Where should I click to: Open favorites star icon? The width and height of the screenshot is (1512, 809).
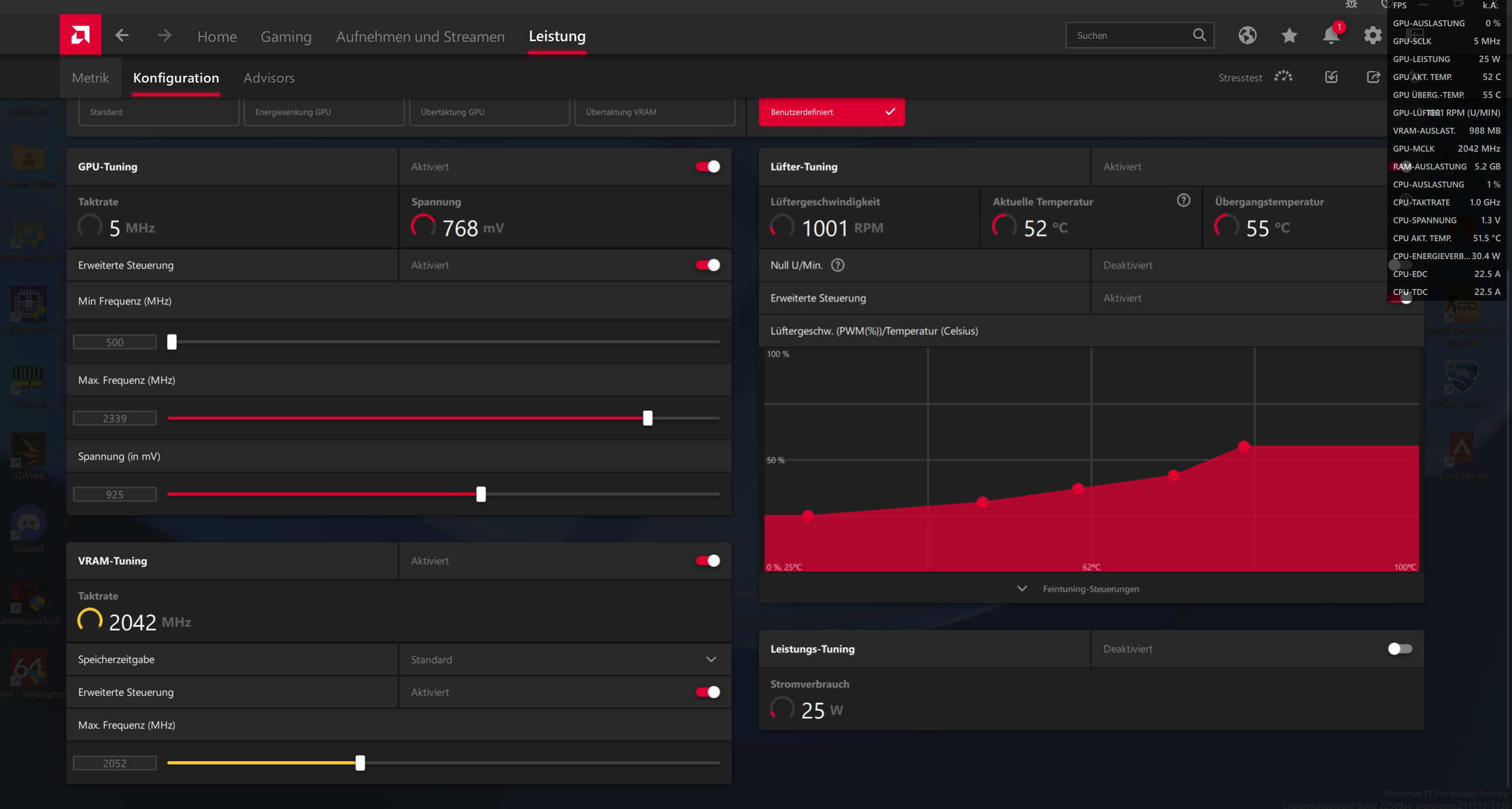(1289, 36)
